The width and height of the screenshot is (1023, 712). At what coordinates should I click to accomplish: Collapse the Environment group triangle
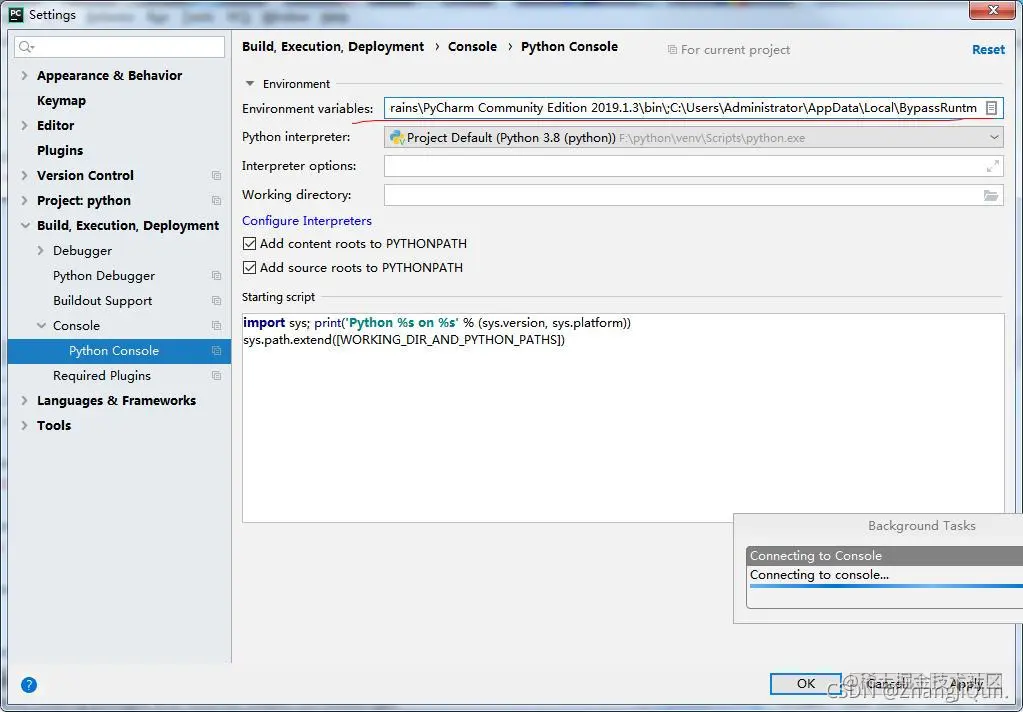[249, 84]
